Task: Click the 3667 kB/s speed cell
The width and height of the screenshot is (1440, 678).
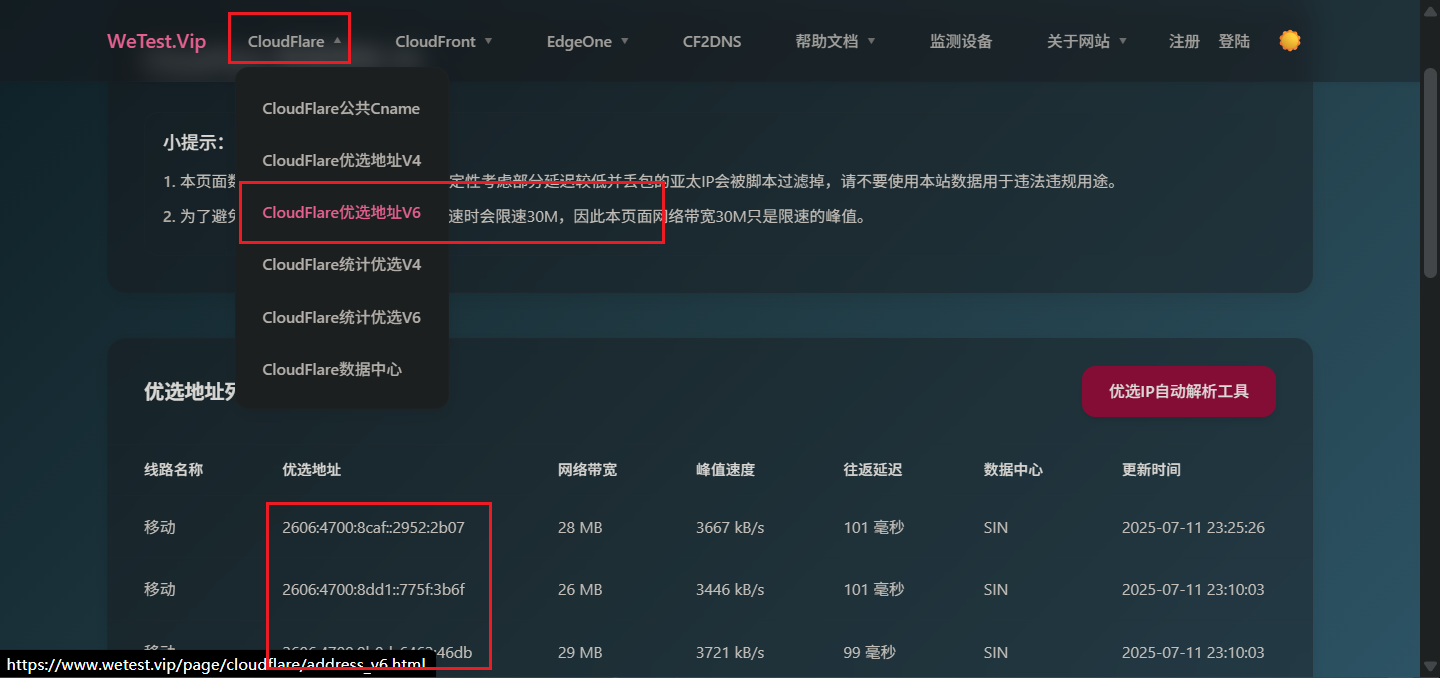Action: [x=730, y=527]
